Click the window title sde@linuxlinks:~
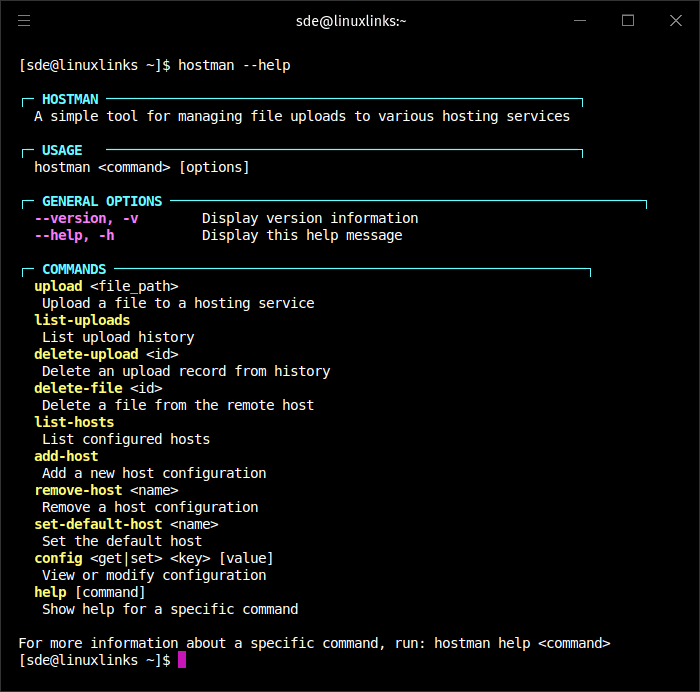Screen dimensions: 700x692 click(351, 21)
